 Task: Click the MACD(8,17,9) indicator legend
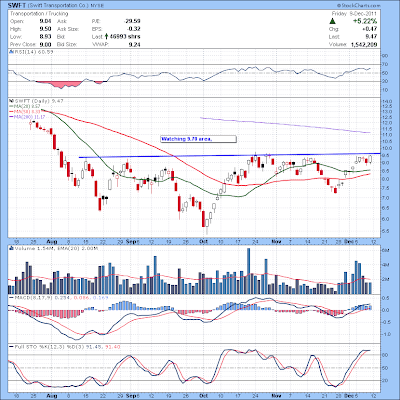coord(58,297)
